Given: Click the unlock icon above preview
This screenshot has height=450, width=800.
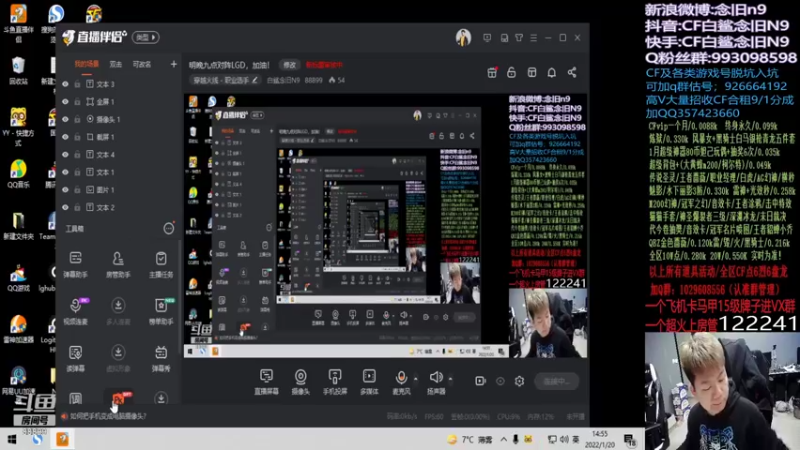Looking at the screenshot, I should pyautogui.click(x=511, y=72).
